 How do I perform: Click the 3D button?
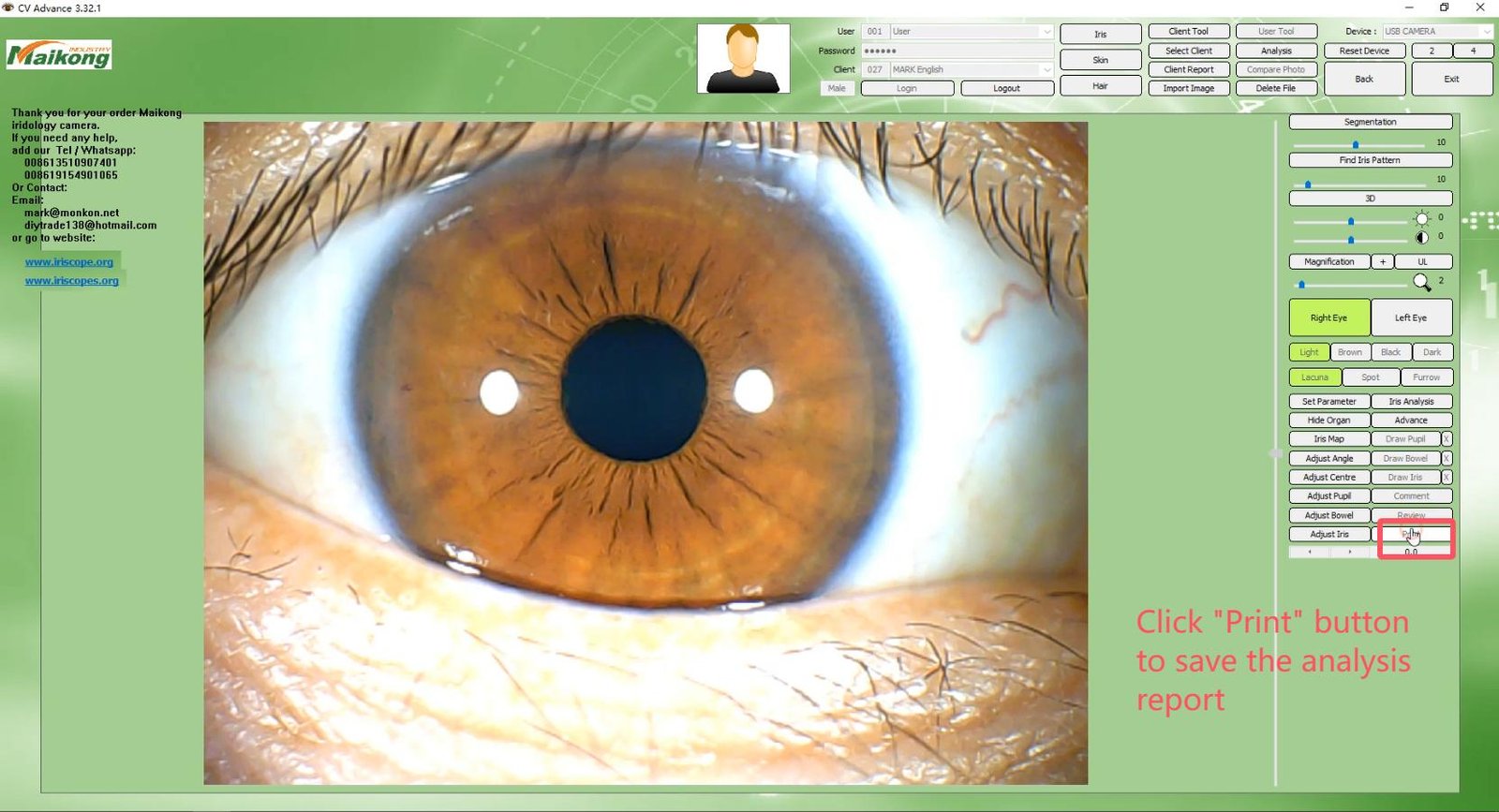point(1371,199)
